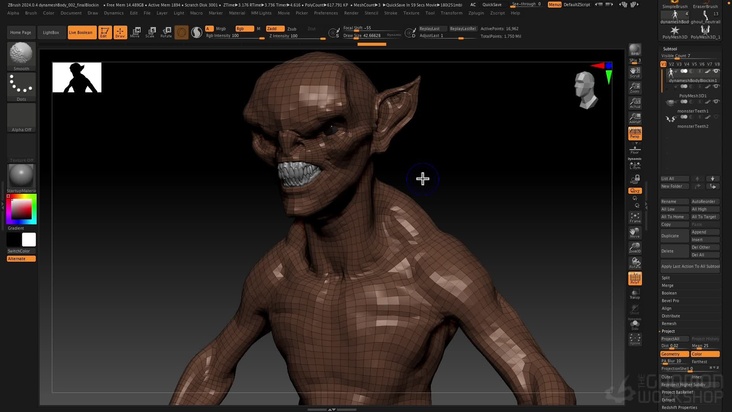Toggle the Live Boolean button
Viewport: 732px width, 412px height.
point(80,32)
